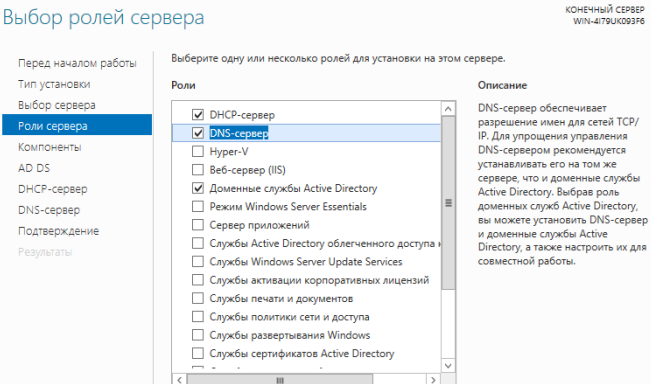
Task: Open the Выбор сервера step
Action: [x=57, y=105]
